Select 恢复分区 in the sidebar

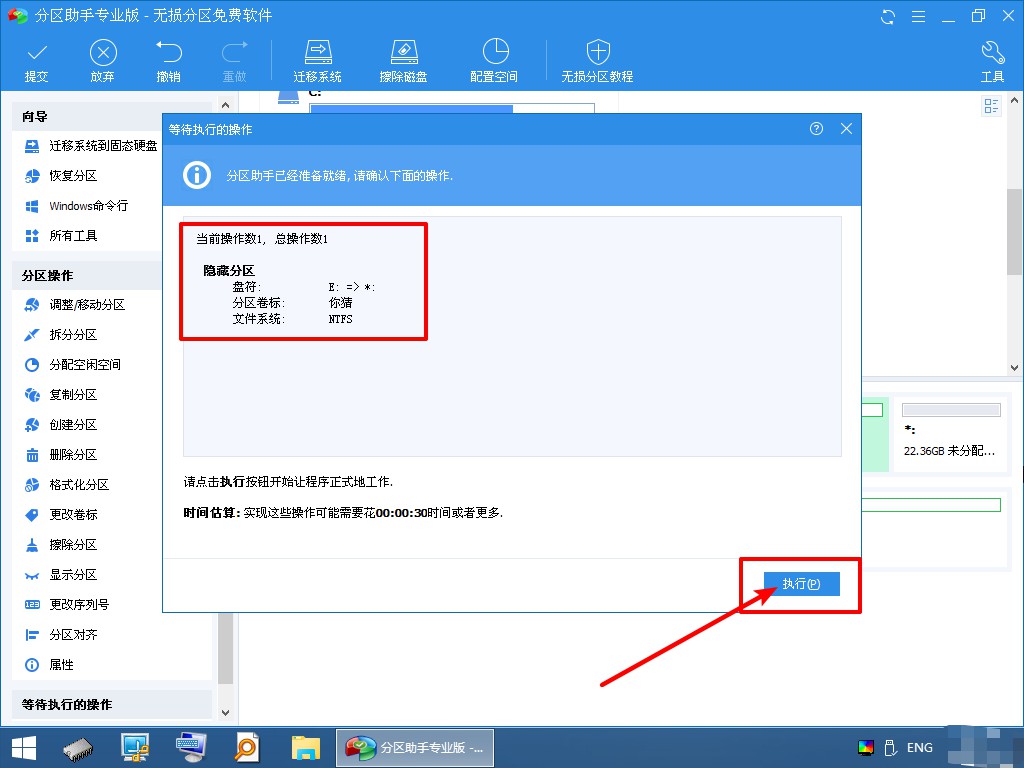61,176
